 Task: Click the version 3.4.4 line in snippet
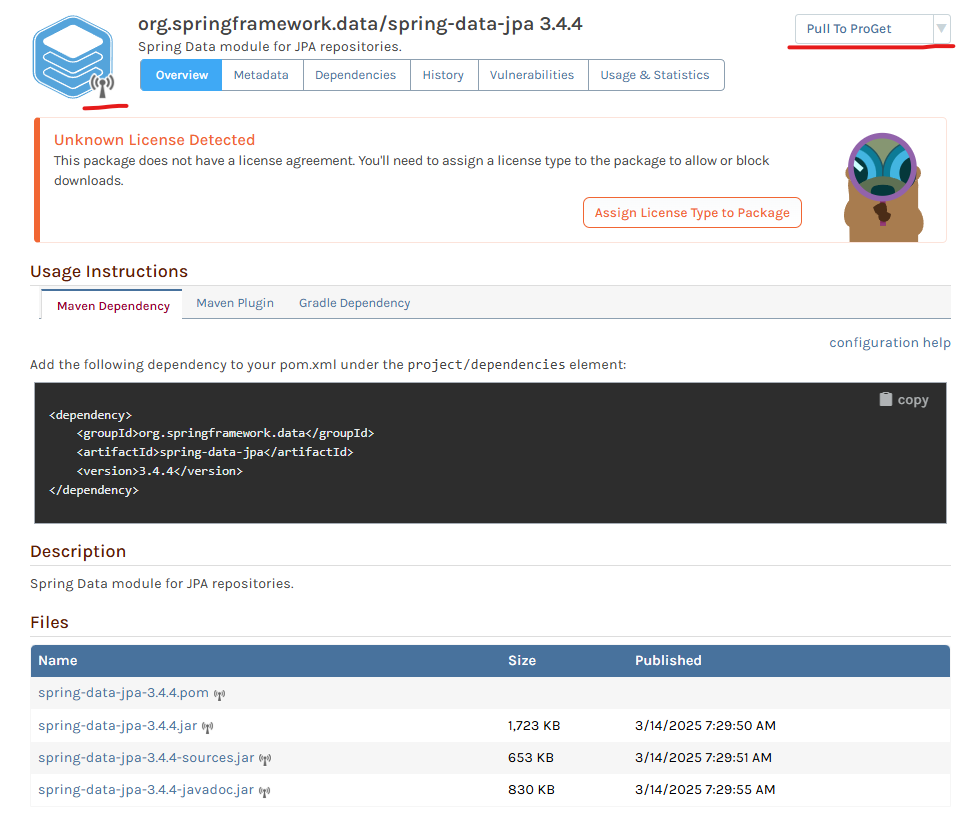tap(160, 471)
